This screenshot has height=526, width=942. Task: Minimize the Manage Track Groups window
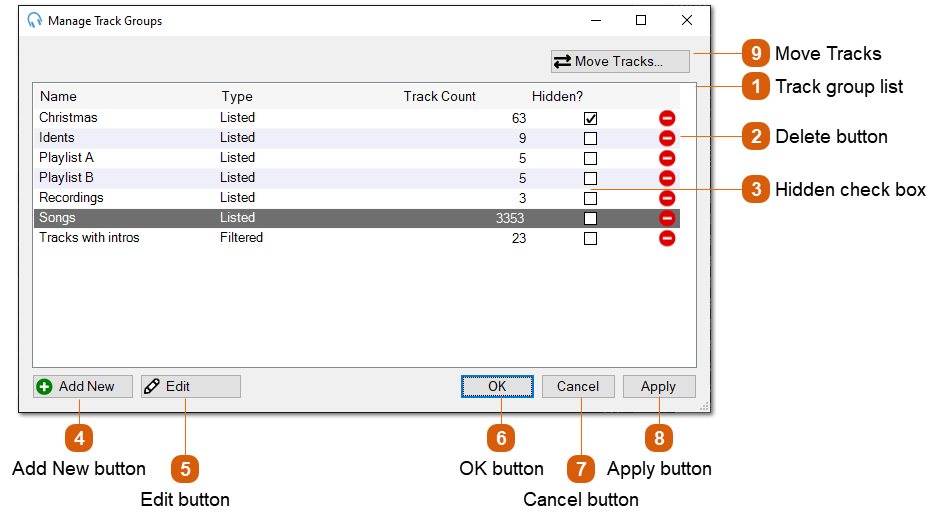click(x=596, y=20)
